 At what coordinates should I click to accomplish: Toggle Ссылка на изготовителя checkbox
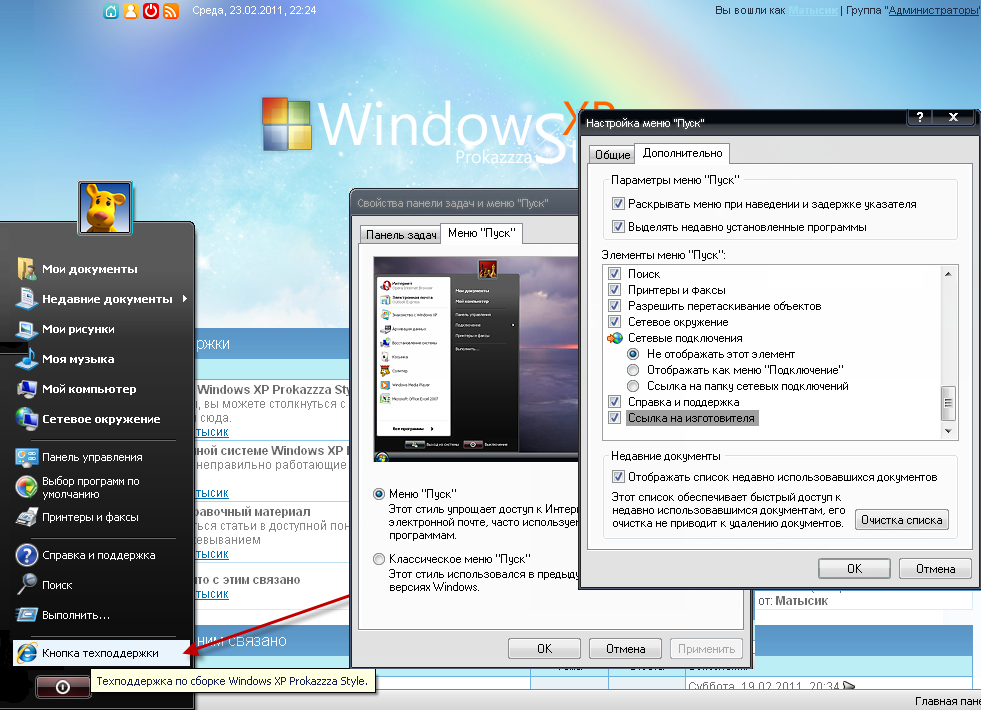pos(614,418)
